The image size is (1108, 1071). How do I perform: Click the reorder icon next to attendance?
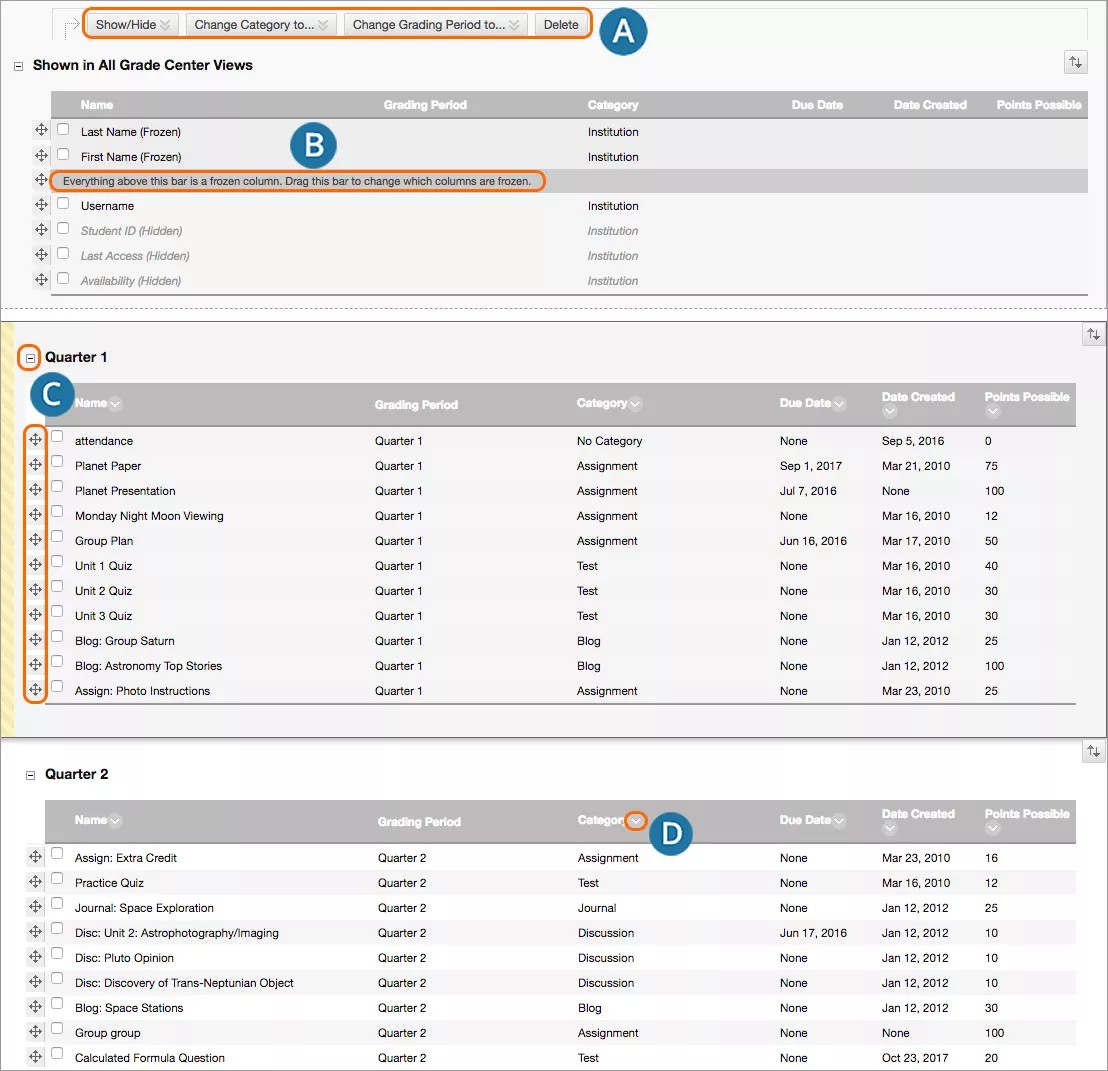[35, 440]
